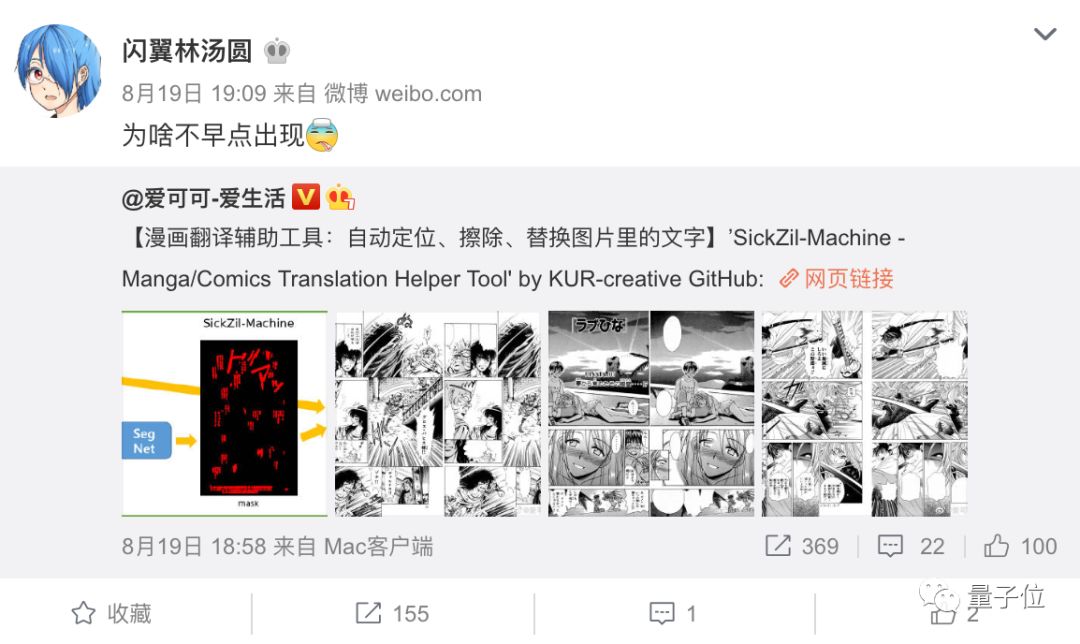Image resolution: width=1080 pixels, height=644 pixels.
Task: Click the 8月19日 19:09 post timestamp
Action: click(194, 94)
